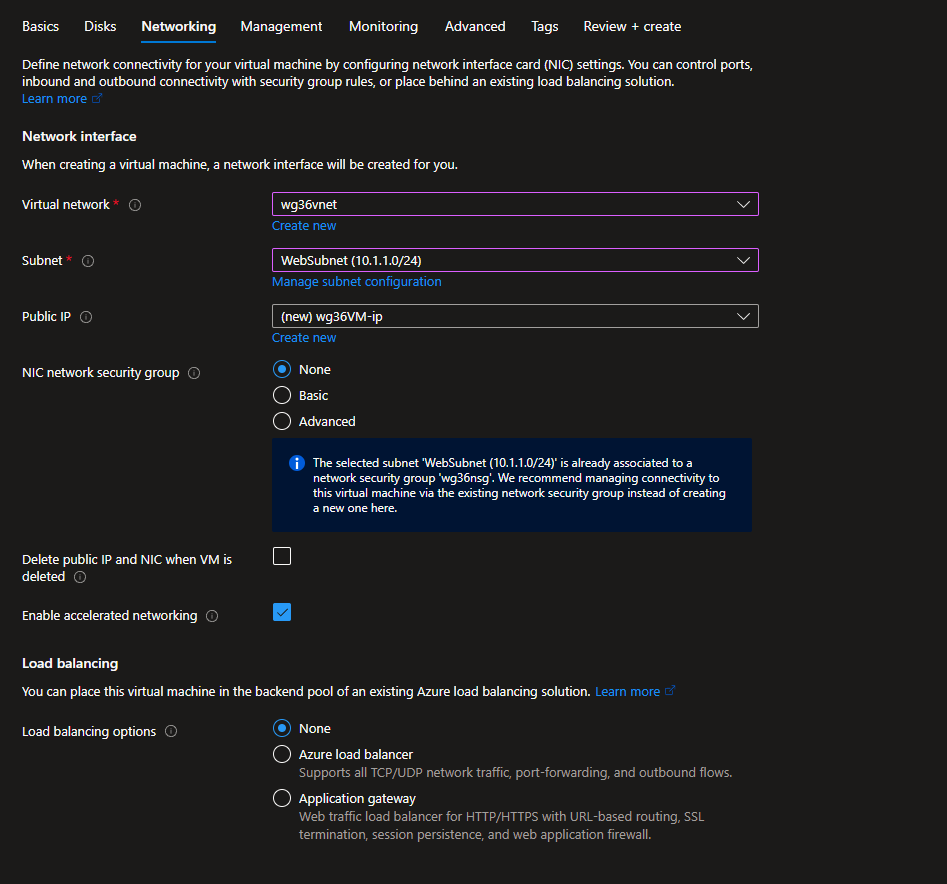Click info icon beside Subnet label
Viewport: 947px width, 884px height.
coord(88,261)
